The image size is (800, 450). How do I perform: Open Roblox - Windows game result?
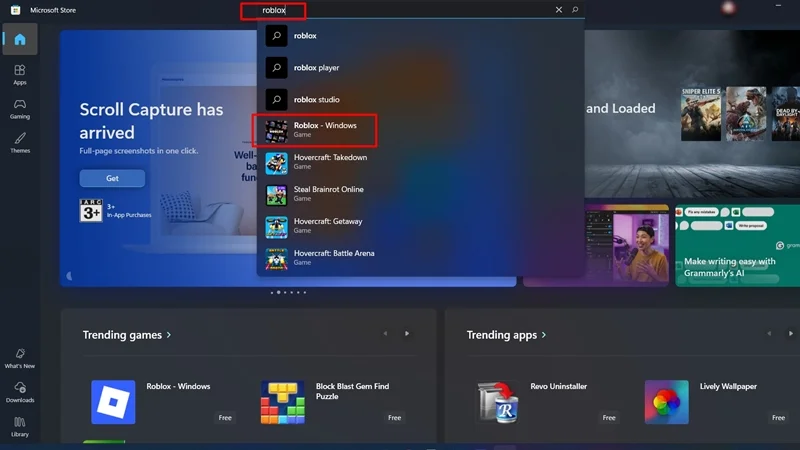coord(420,131)
